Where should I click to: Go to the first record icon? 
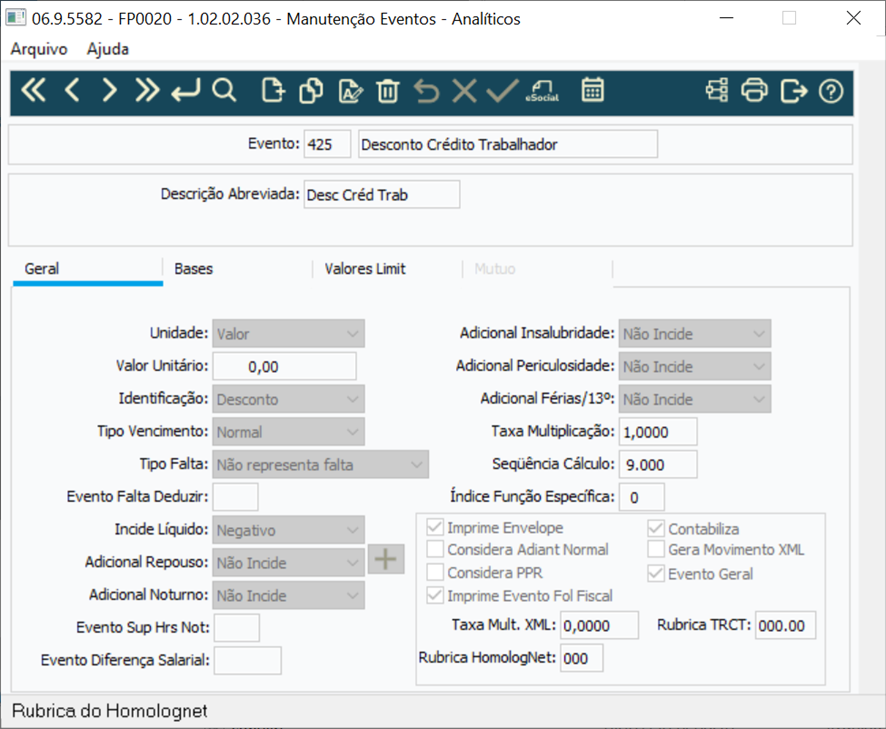click(33, 90)
